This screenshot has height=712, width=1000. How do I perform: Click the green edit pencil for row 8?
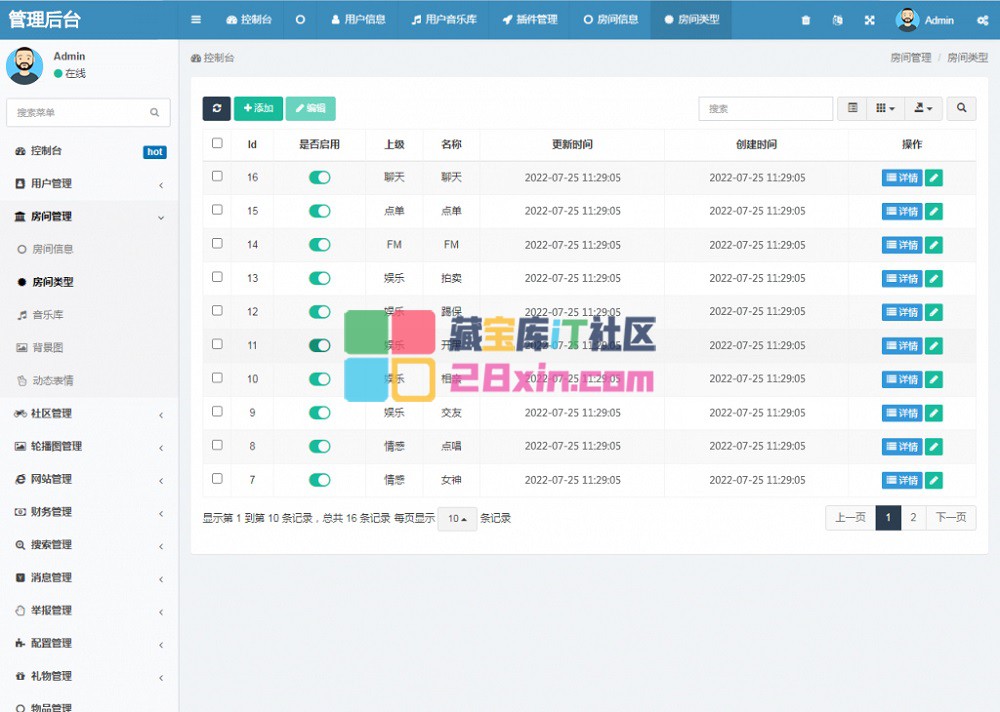[934, 447]
